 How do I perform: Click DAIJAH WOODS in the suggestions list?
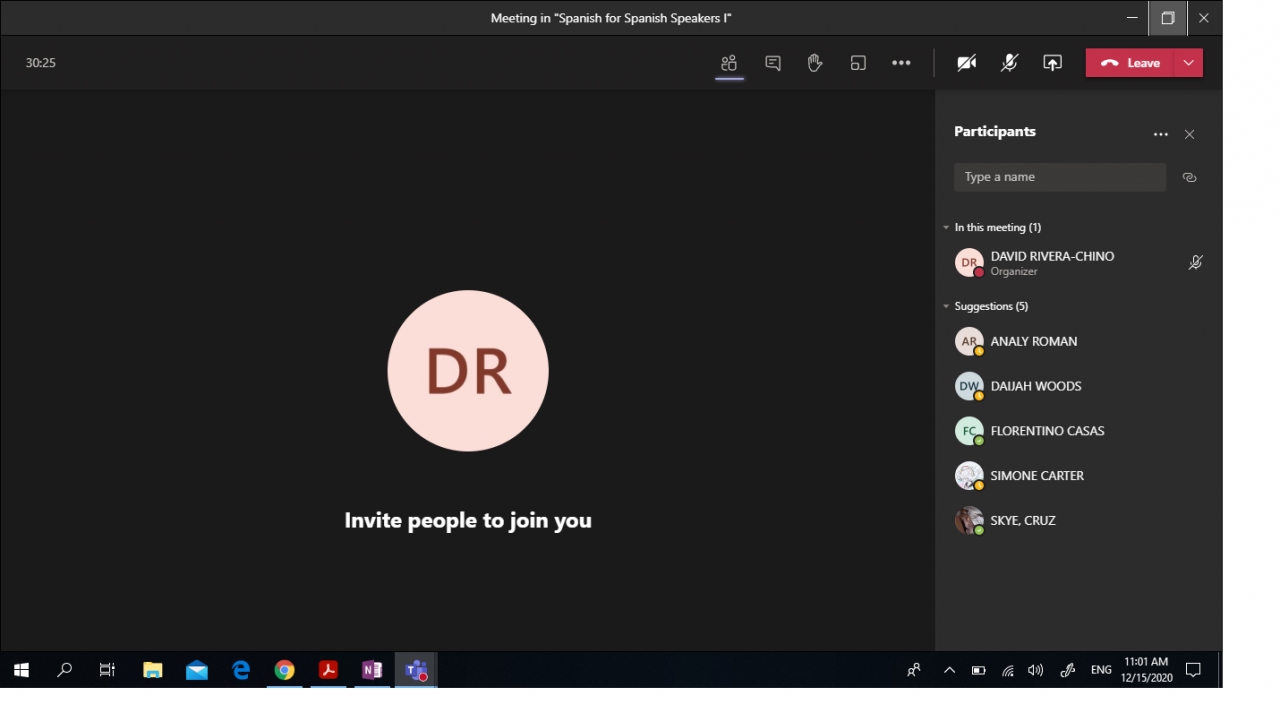[x=1035, y=386]
